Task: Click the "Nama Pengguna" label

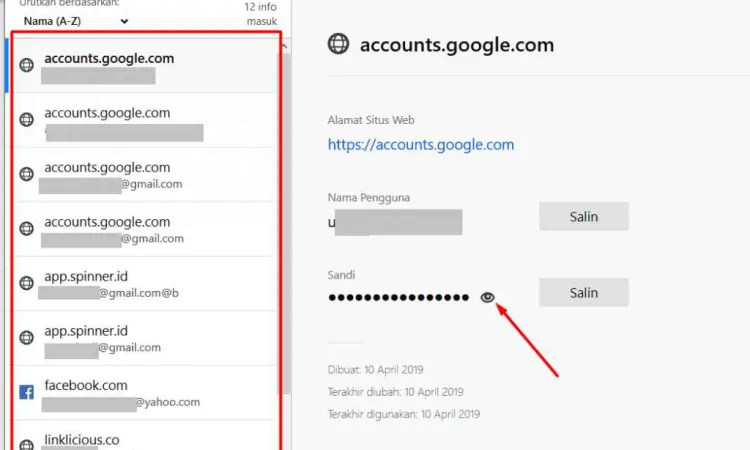Action: click(x=368, y=198)
